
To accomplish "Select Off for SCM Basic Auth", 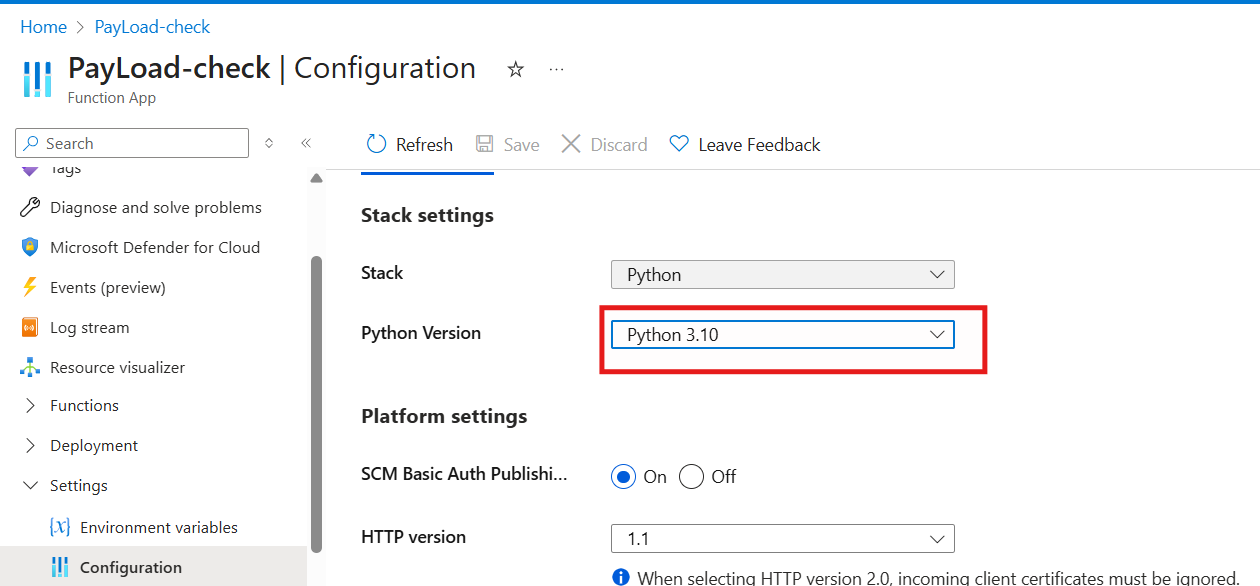I will coord(691,477).
